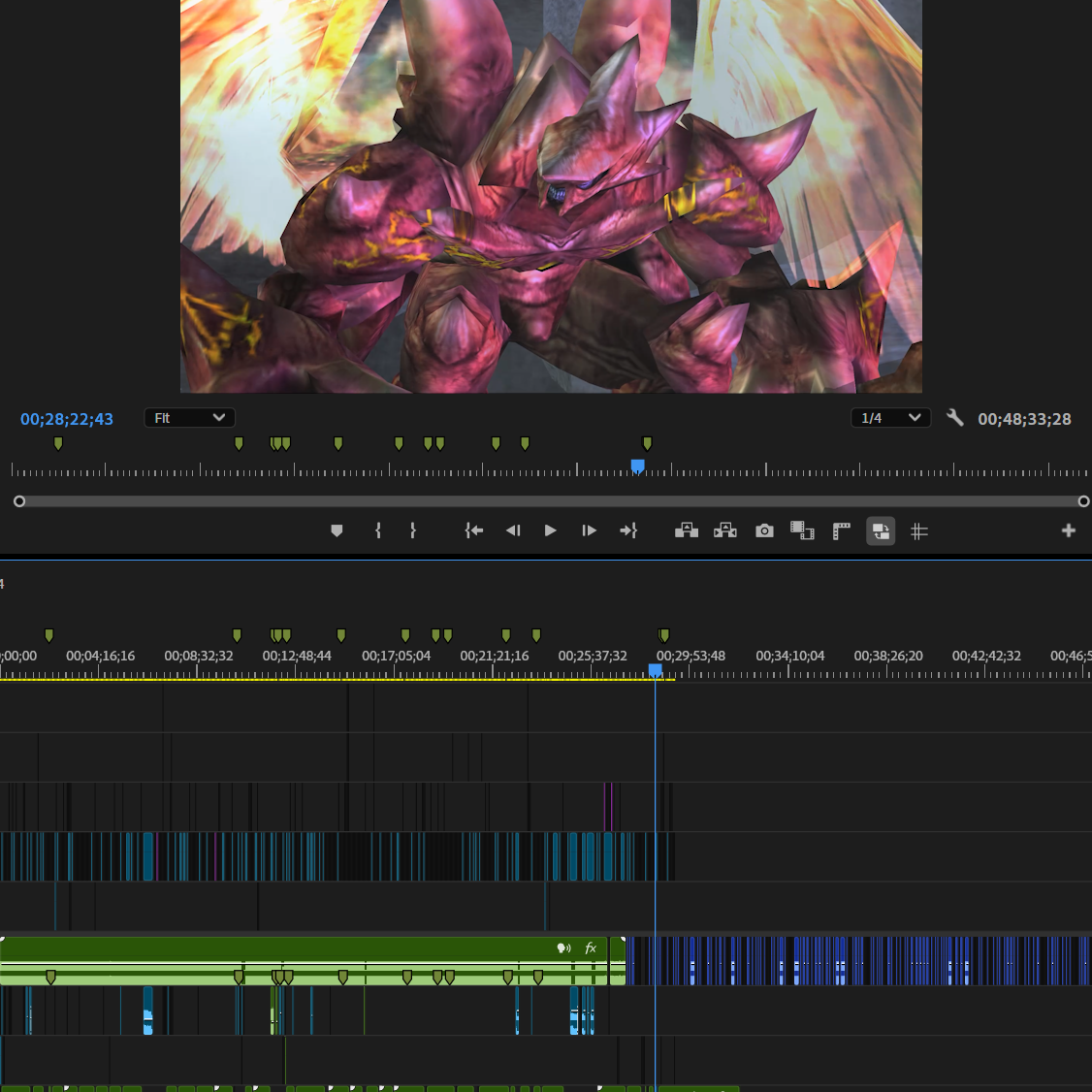The height and width of the screenshot is (1092, 1092).
Task: Open the 1/4 playback resolution dropdown
Action: (x=890, y=418)
